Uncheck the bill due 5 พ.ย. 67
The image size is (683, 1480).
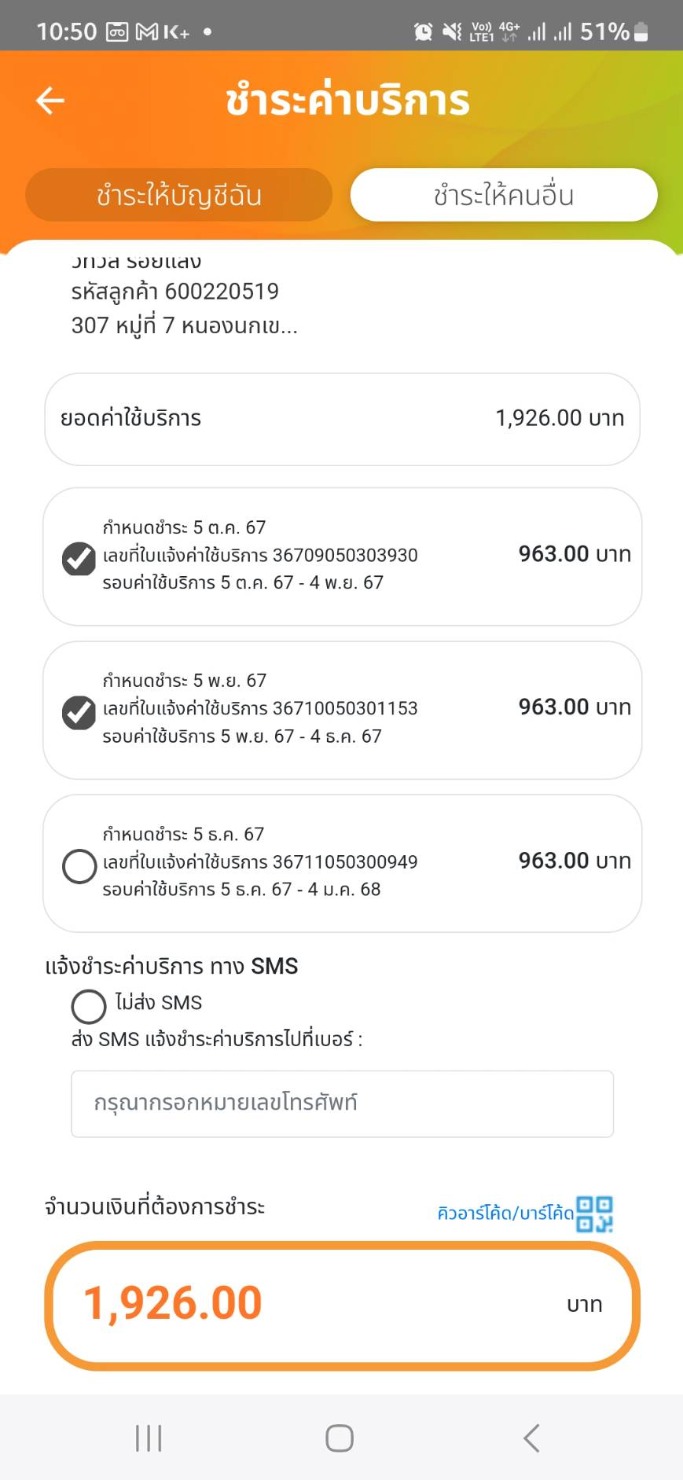point(79,712)
